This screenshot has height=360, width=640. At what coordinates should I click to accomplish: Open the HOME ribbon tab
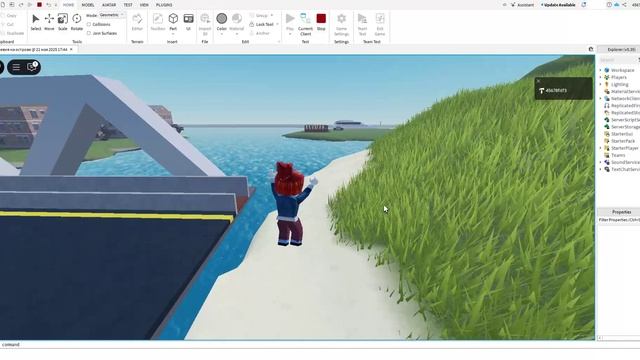68,5
